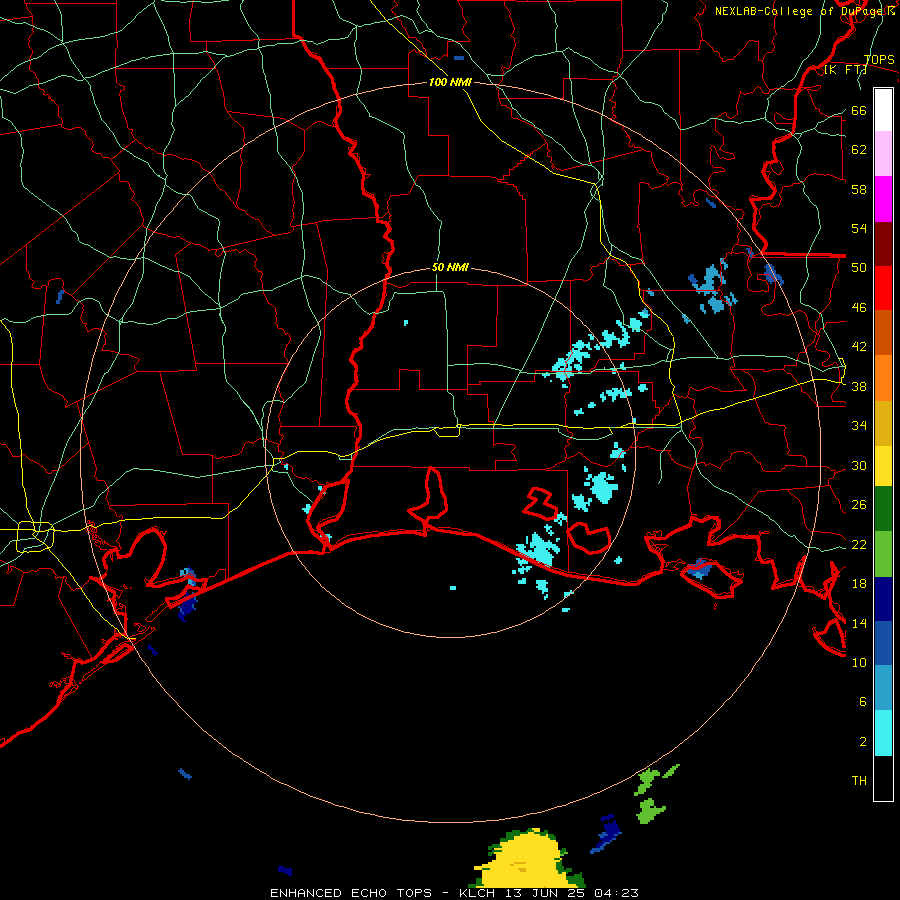Viewport: 900px width, 900px height.
Task: Pick the bright yellow legend swatch
Action: (x=883, y=466)
